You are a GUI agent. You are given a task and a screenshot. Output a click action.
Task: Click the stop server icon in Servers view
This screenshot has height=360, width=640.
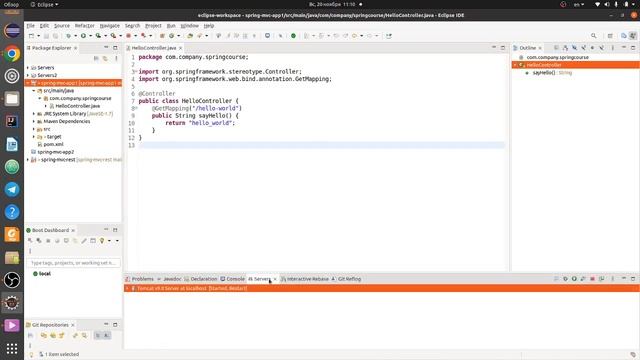592,279
